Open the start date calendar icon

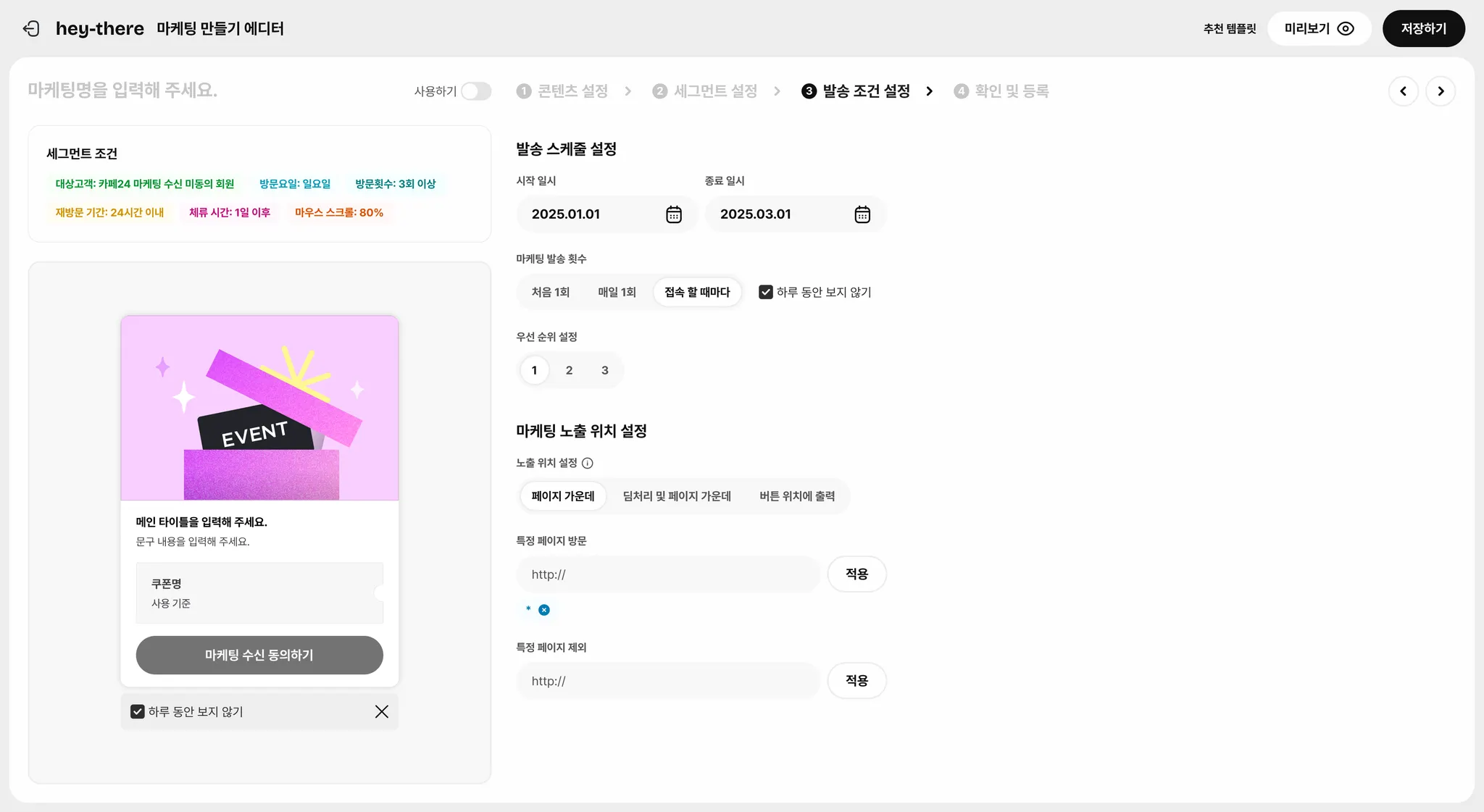point(673,214)
